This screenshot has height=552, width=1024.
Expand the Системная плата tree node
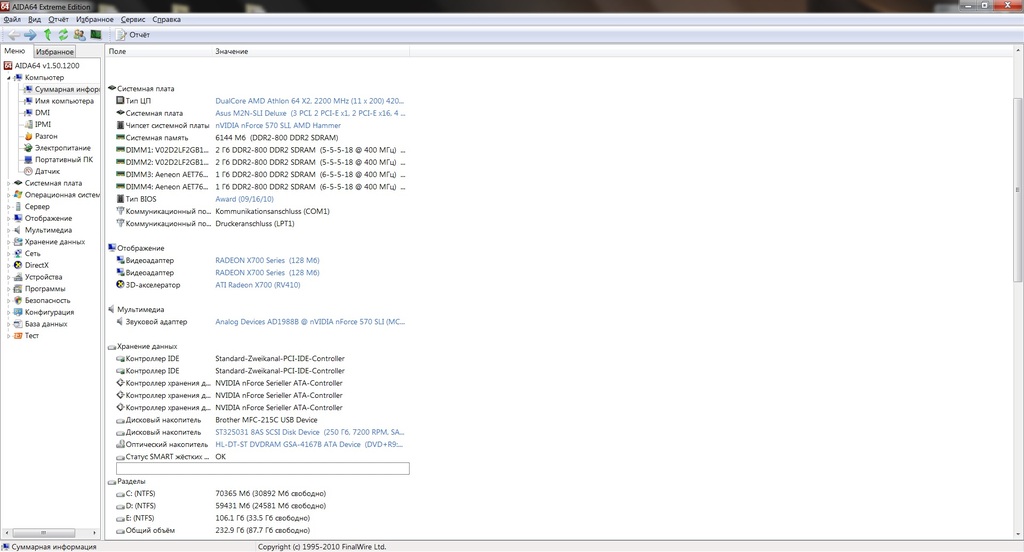point(8,184)
